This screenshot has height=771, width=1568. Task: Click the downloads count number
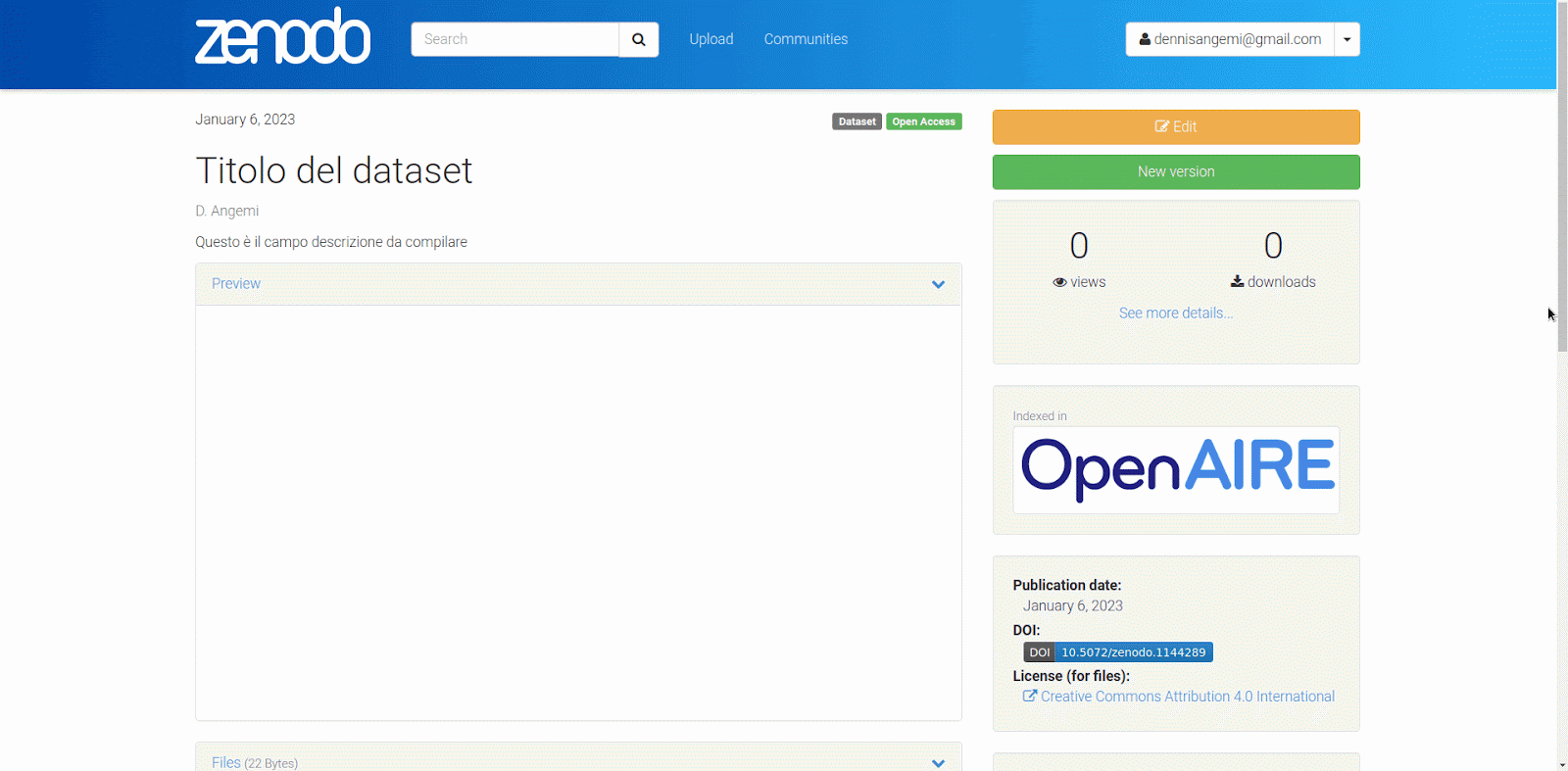(x=1273, y=245)
